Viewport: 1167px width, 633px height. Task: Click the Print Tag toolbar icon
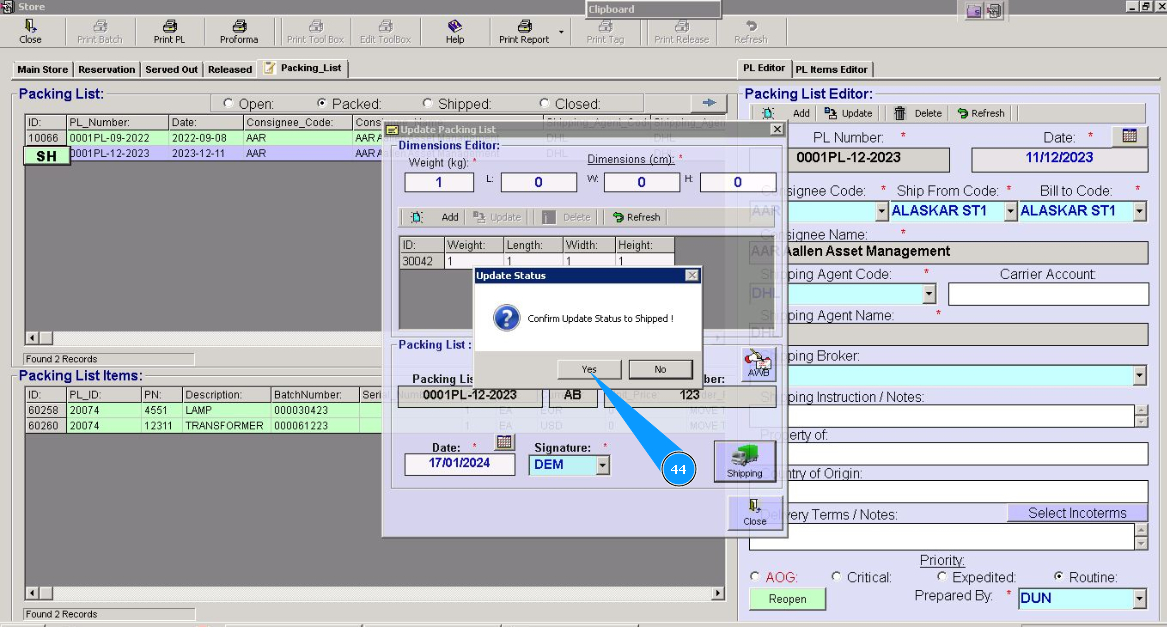pyautogui.click(x=605, y=32)
